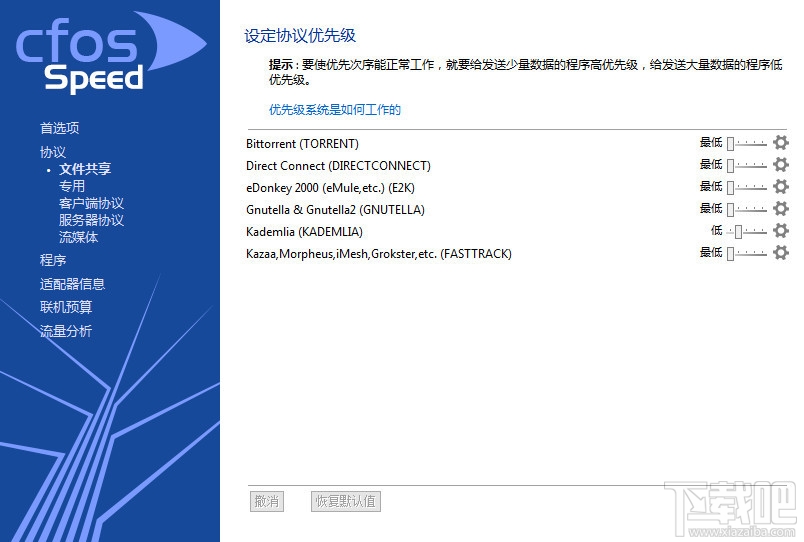
Task: Open settings gear for Gnutella & Gnutella2
Action: coord(780,209)
